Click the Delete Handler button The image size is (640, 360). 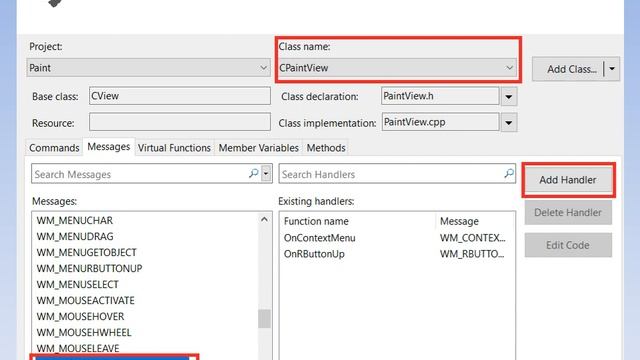click(x=568, y=212)
